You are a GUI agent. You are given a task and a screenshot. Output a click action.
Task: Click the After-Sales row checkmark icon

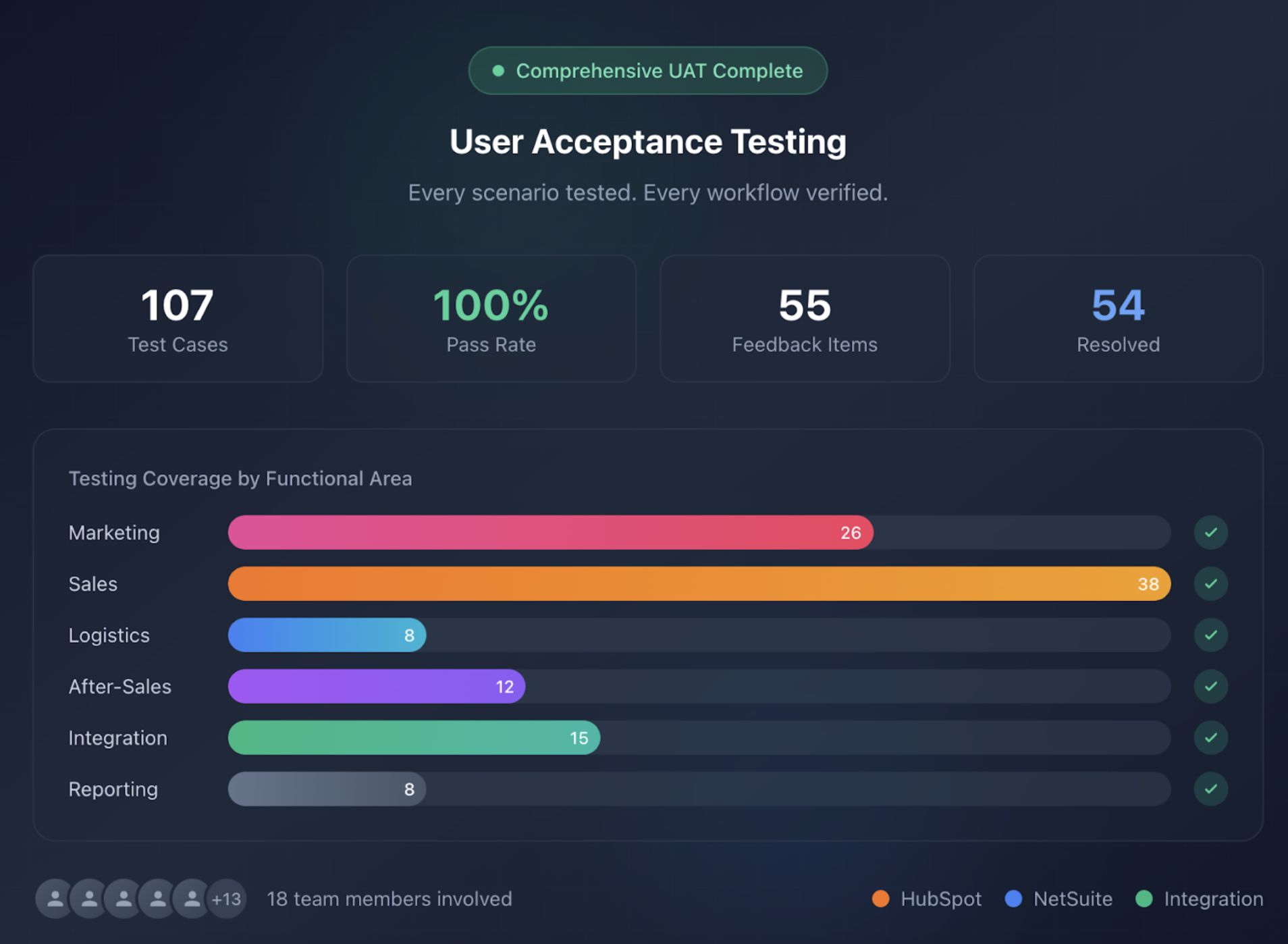(x=1210, y=687)
